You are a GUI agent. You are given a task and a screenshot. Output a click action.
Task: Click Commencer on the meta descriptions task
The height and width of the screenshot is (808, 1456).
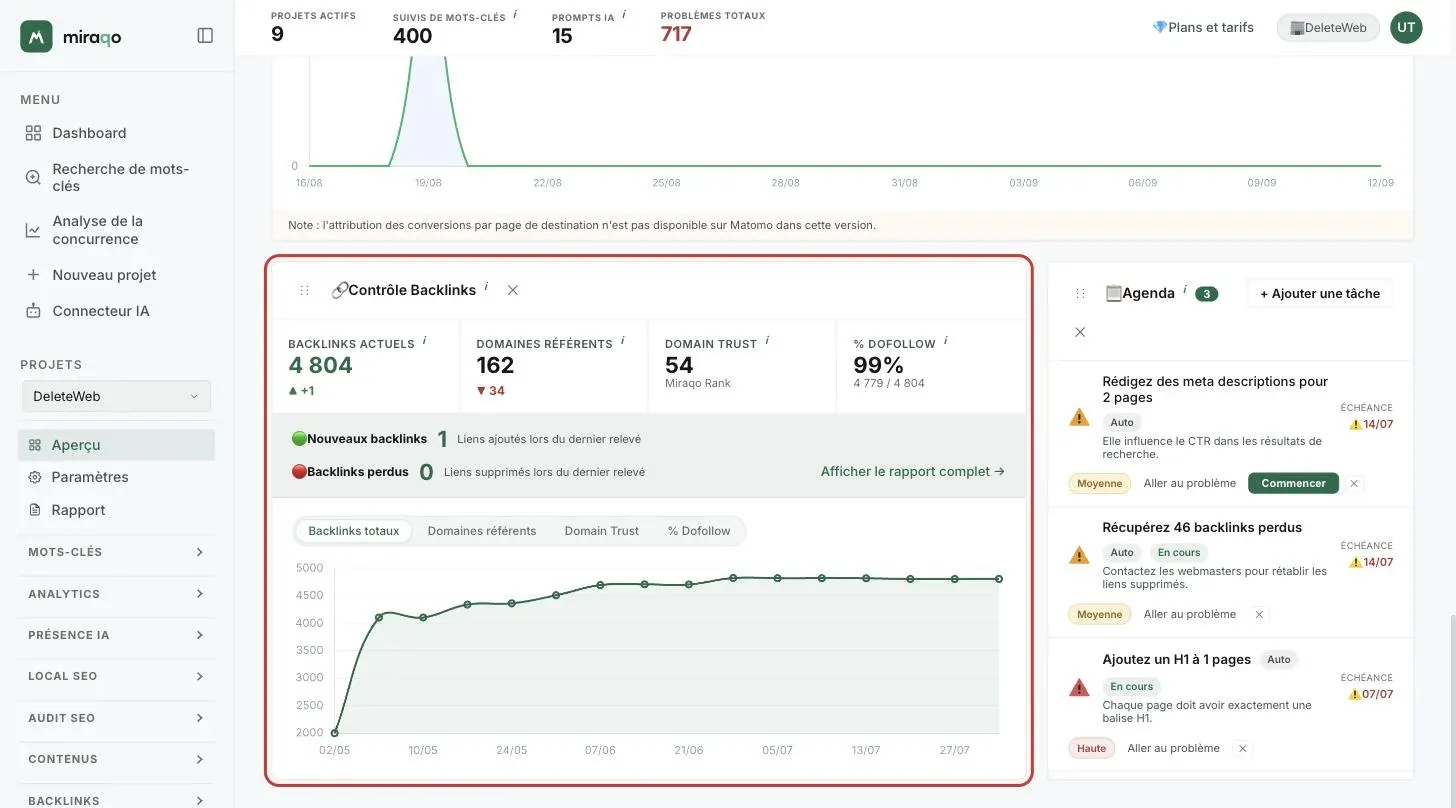pos(1293,483)
